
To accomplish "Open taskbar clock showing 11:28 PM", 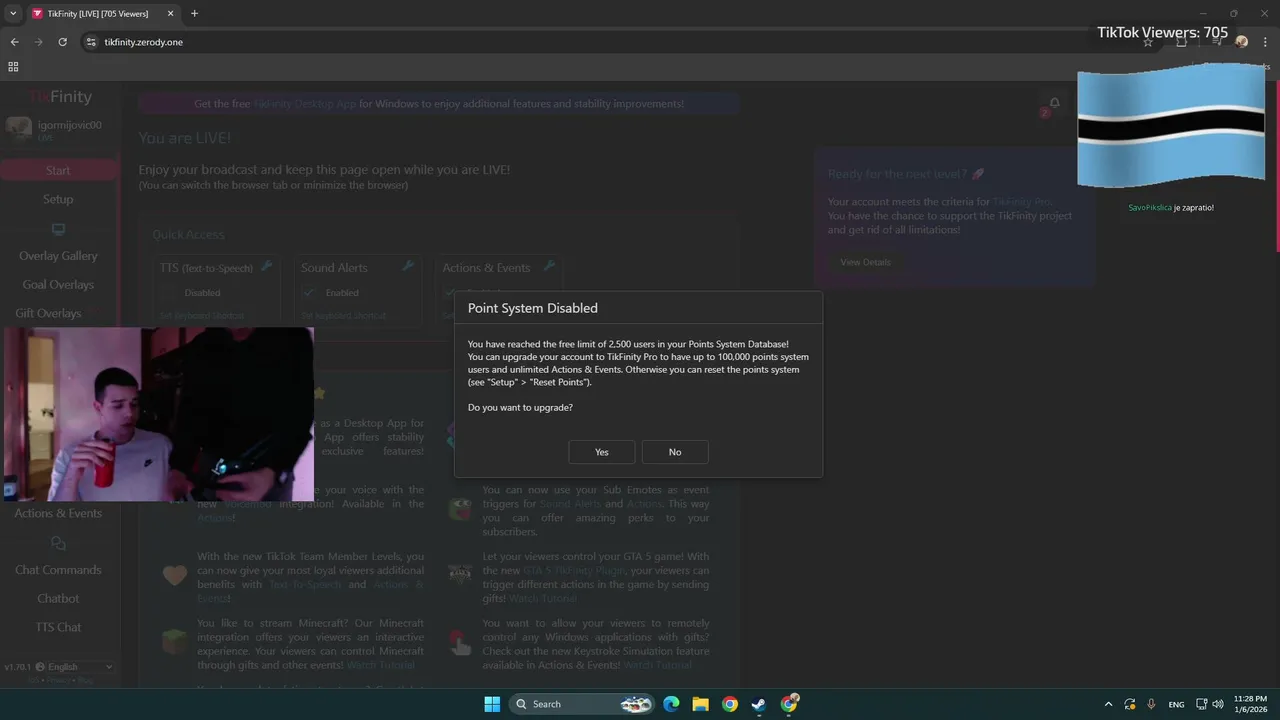I will (1250, 704).
